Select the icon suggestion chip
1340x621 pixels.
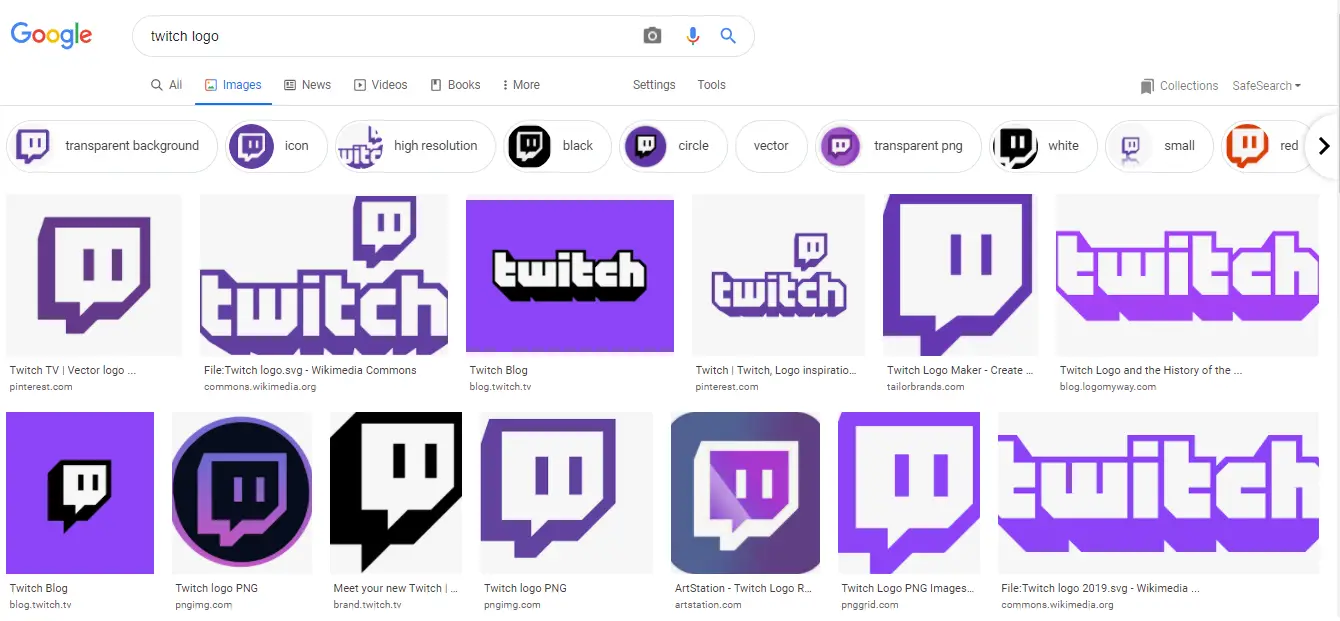pyautogui.click(x=274, y=146)
